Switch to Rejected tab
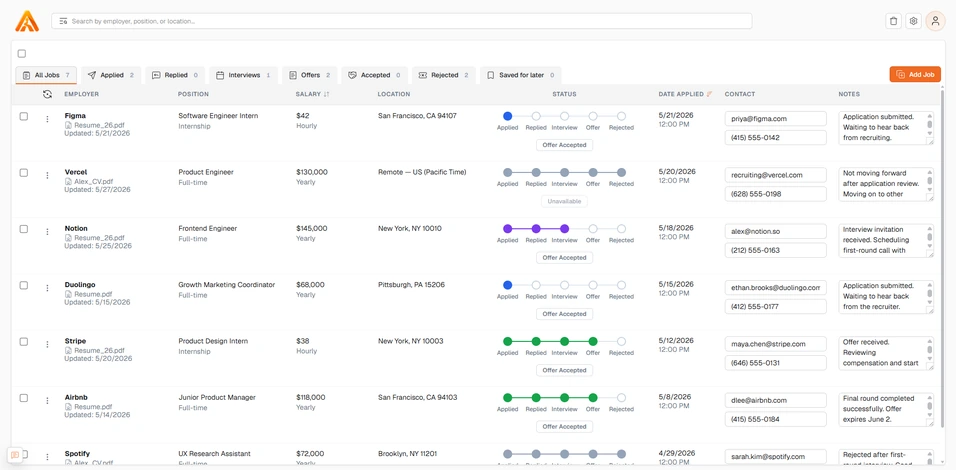This screenshot has width=956, height=470. pyautogui.click(x=444, y=75)
